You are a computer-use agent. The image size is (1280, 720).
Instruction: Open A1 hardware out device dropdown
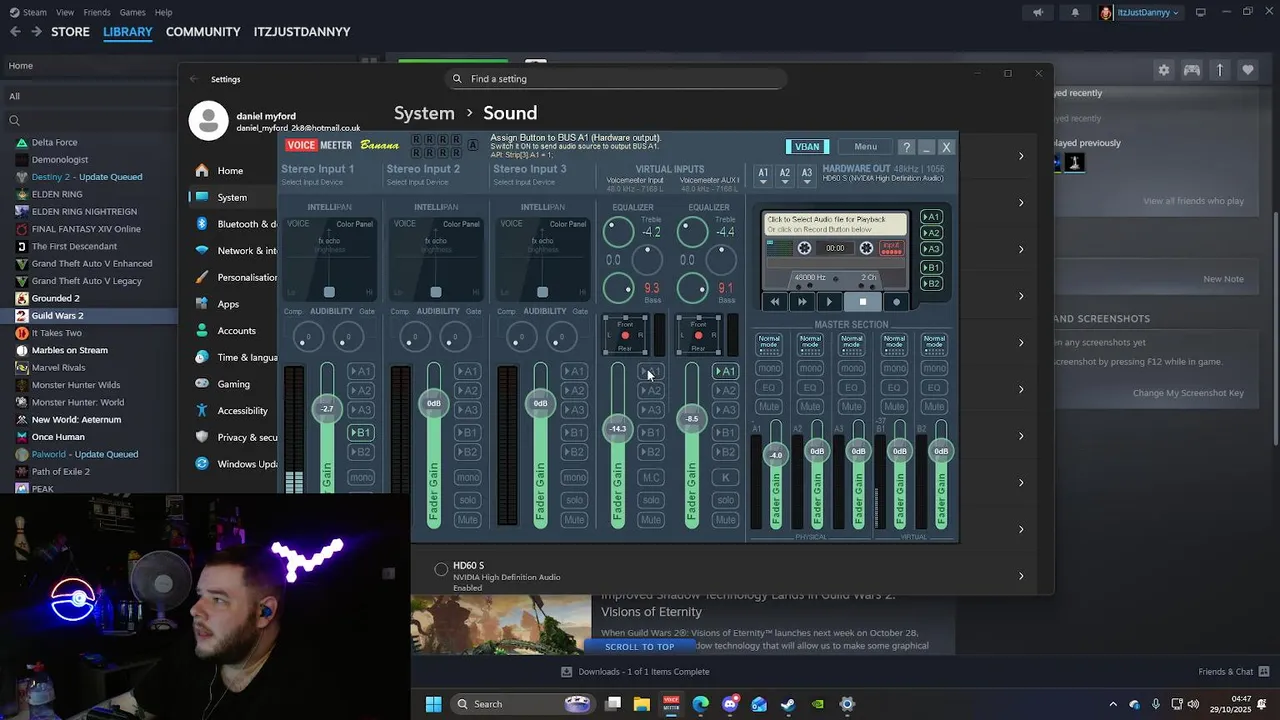(763, 175)
